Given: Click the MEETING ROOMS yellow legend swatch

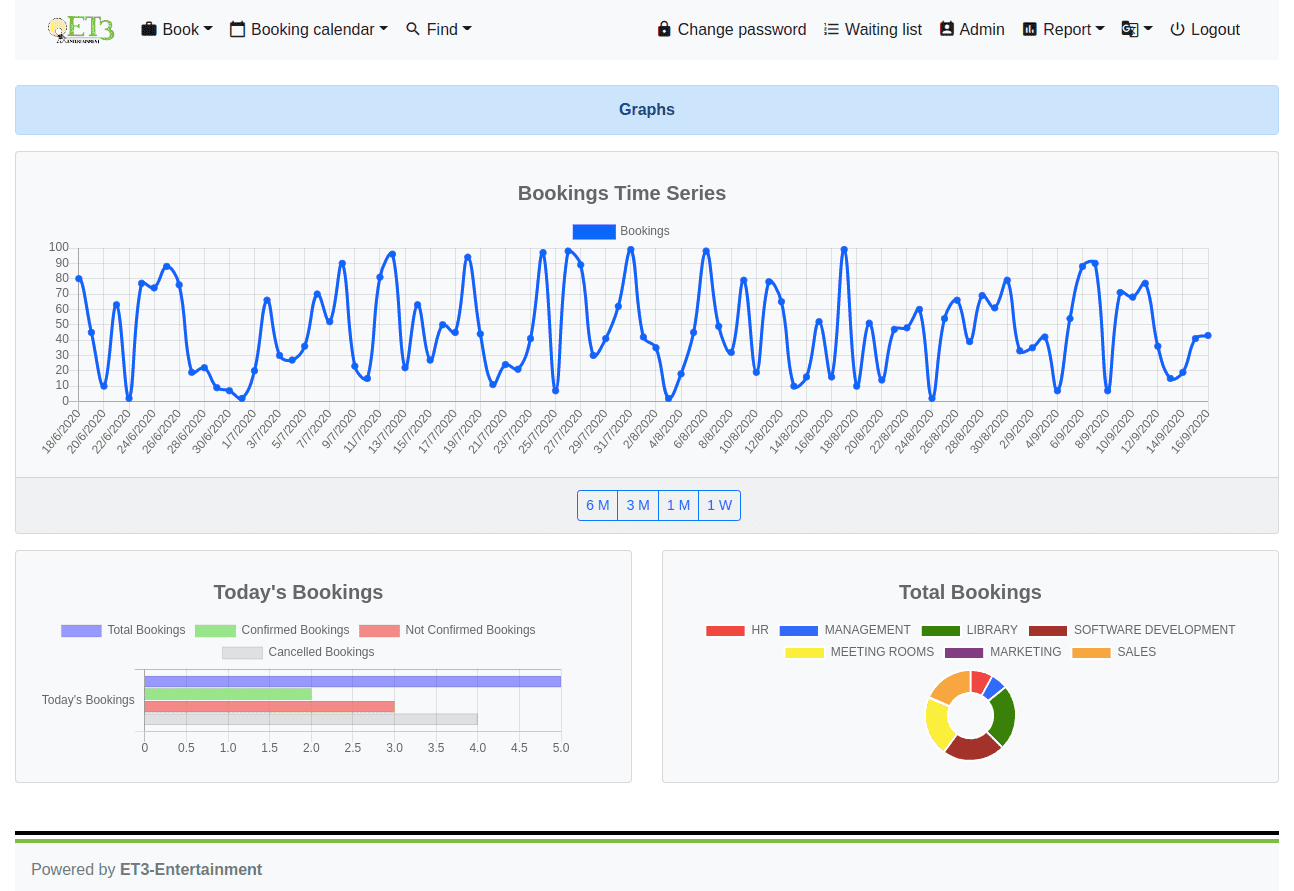Looking at the screenshot, I should [x=805, y=652].
